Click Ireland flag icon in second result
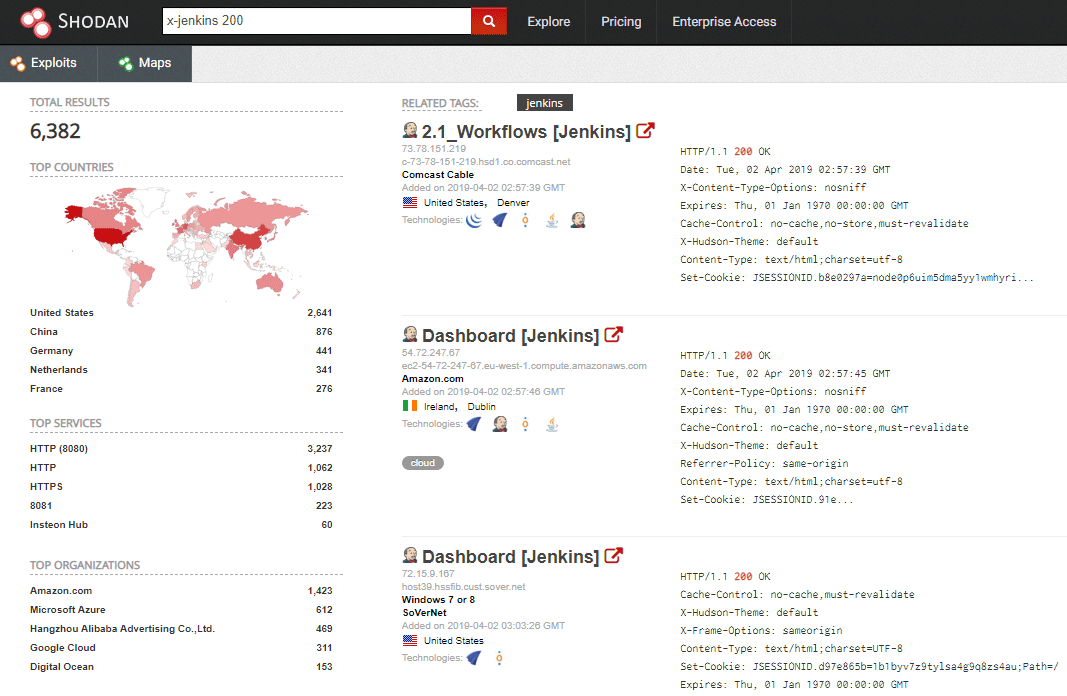The image size is (1067, 696). click(x=409, y=406)
